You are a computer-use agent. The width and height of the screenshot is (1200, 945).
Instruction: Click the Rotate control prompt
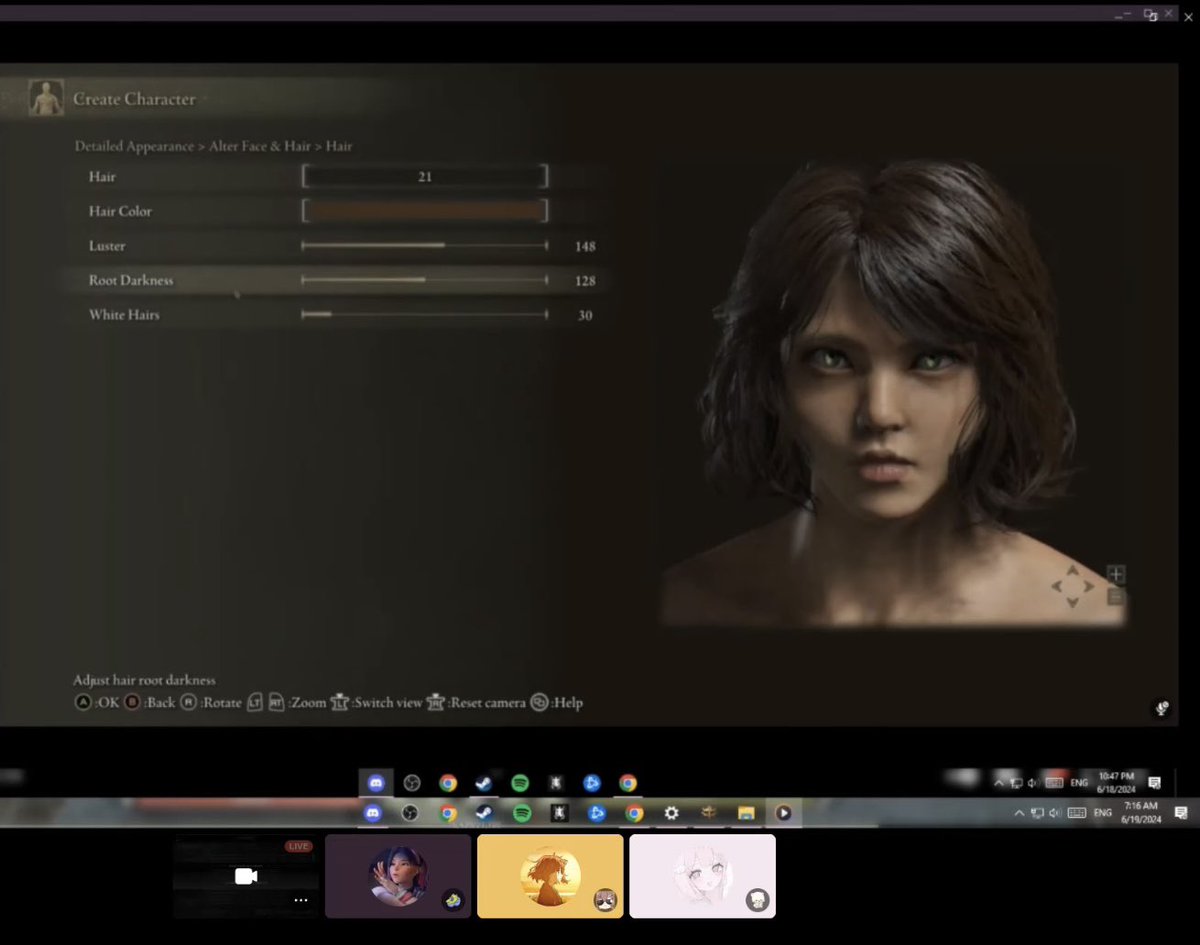[211, 703]
